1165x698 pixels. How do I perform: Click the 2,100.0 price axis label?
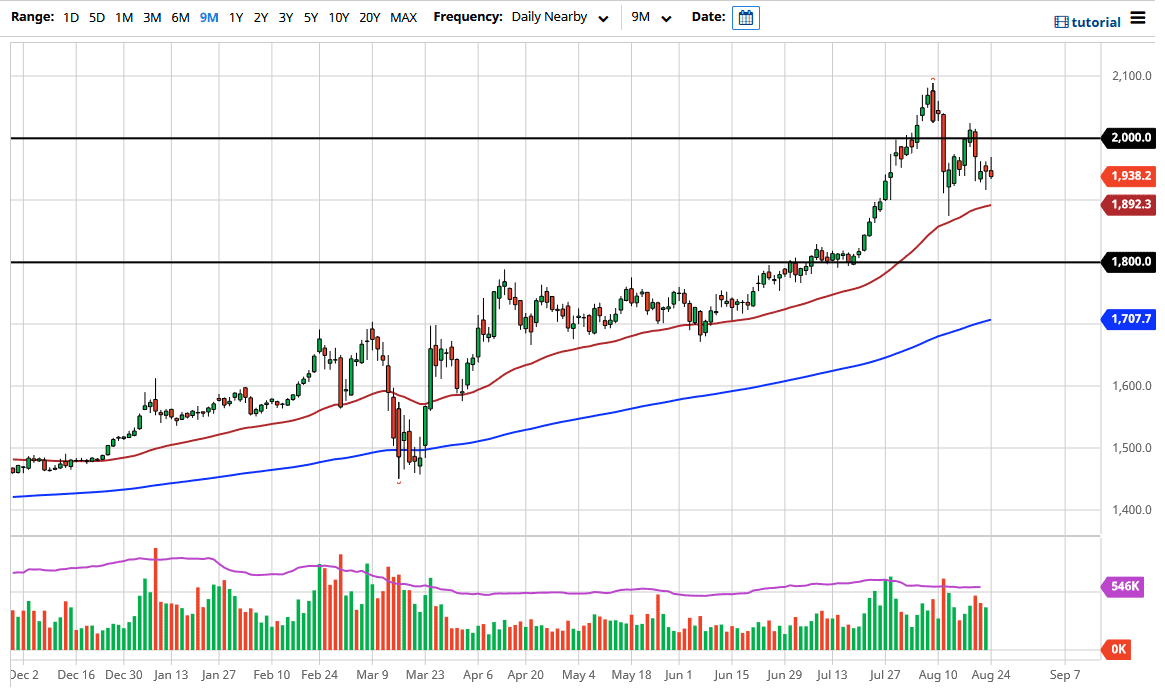[1132, 76]
